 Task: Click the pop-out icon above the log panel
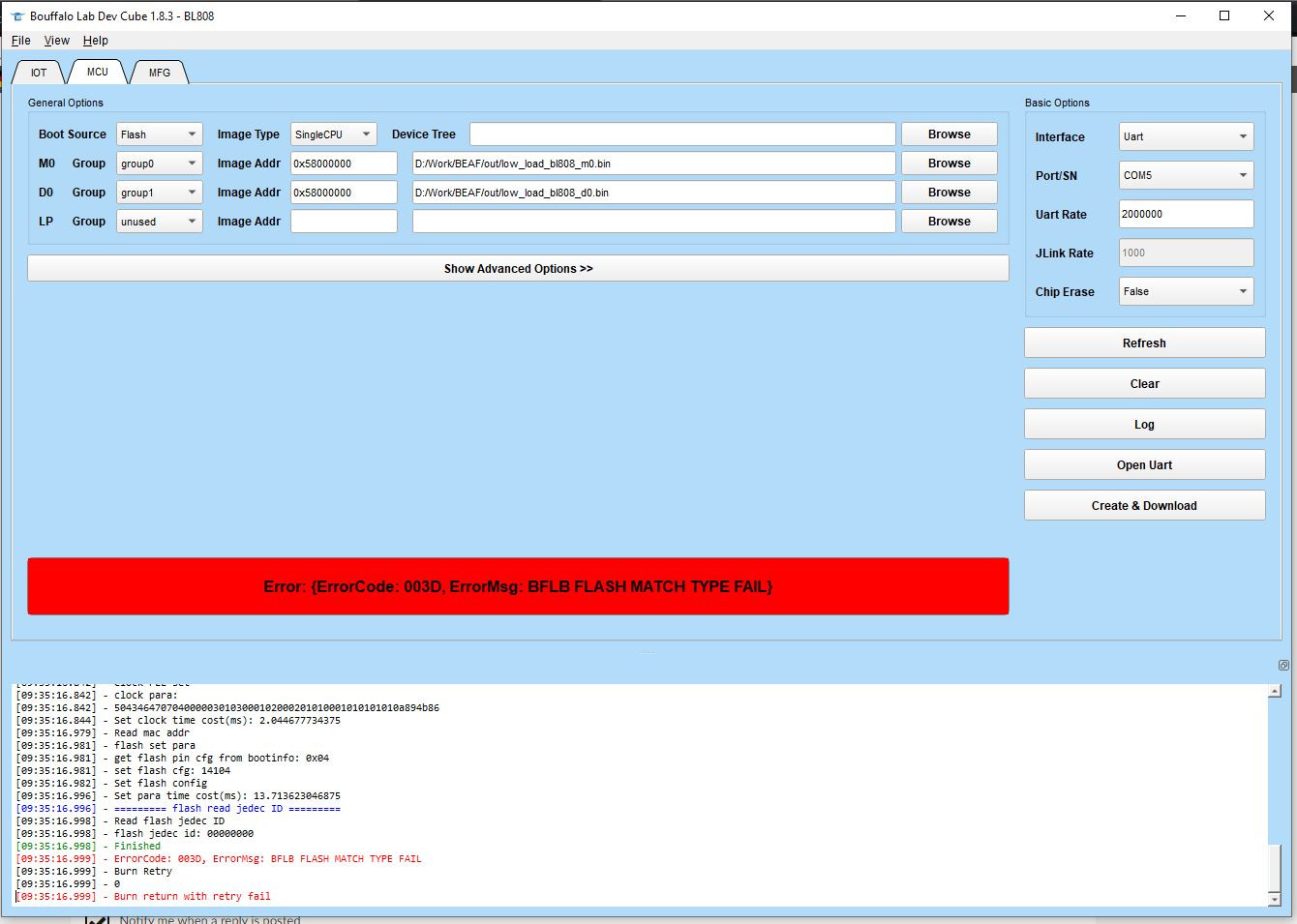[1283, 665]
